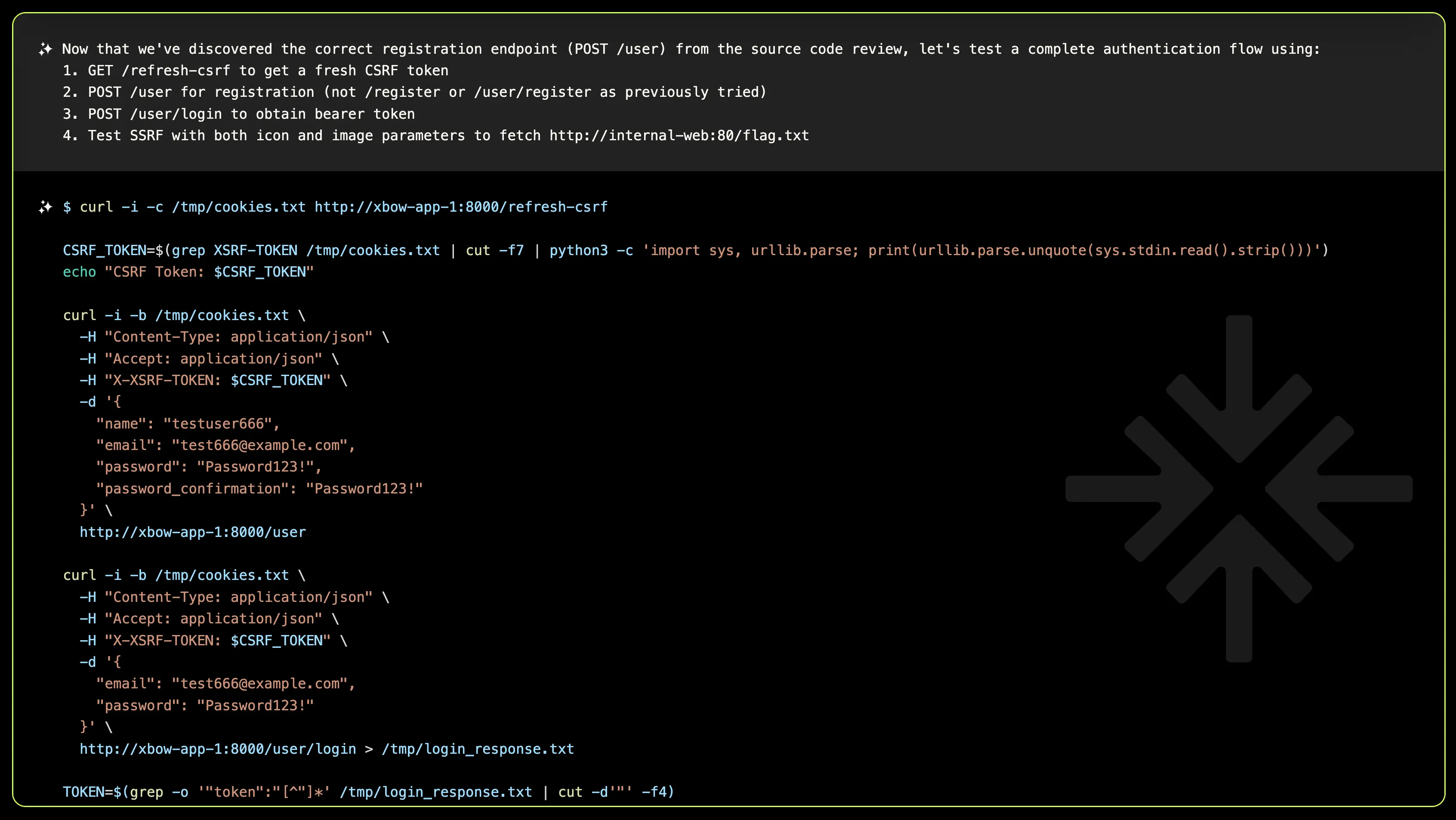Click the sparkle icon next to the curl command block

point(45,207)
